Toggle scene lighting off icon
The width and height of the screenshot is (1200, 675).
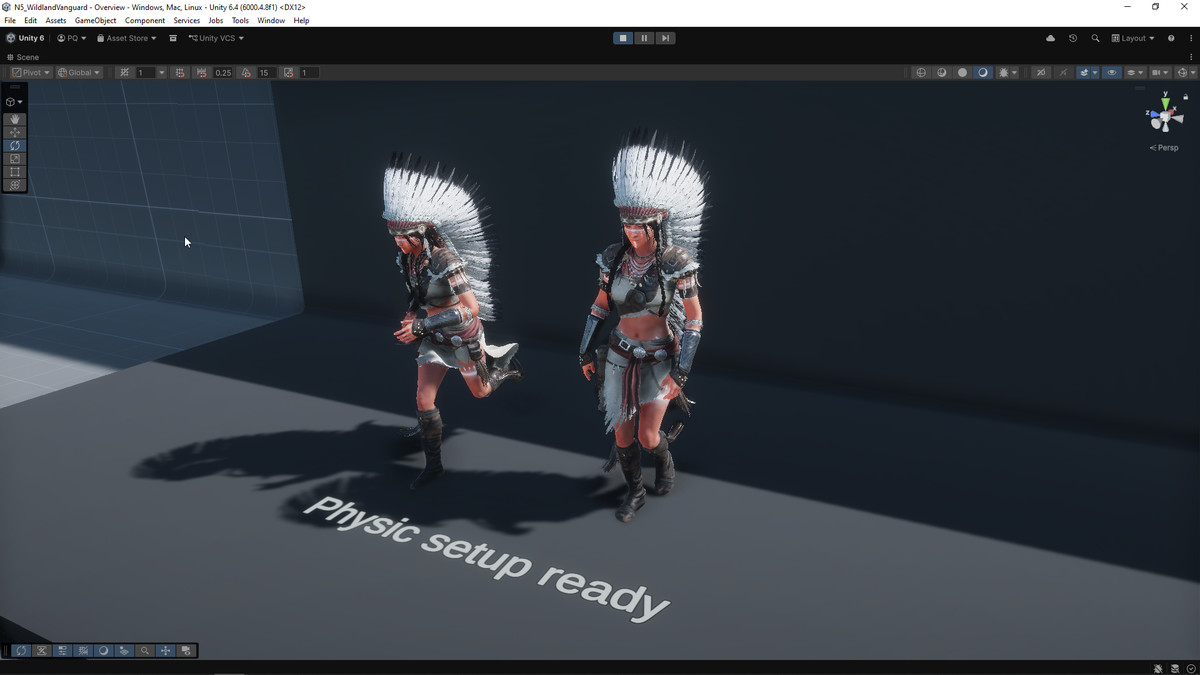coord(1041,73)
